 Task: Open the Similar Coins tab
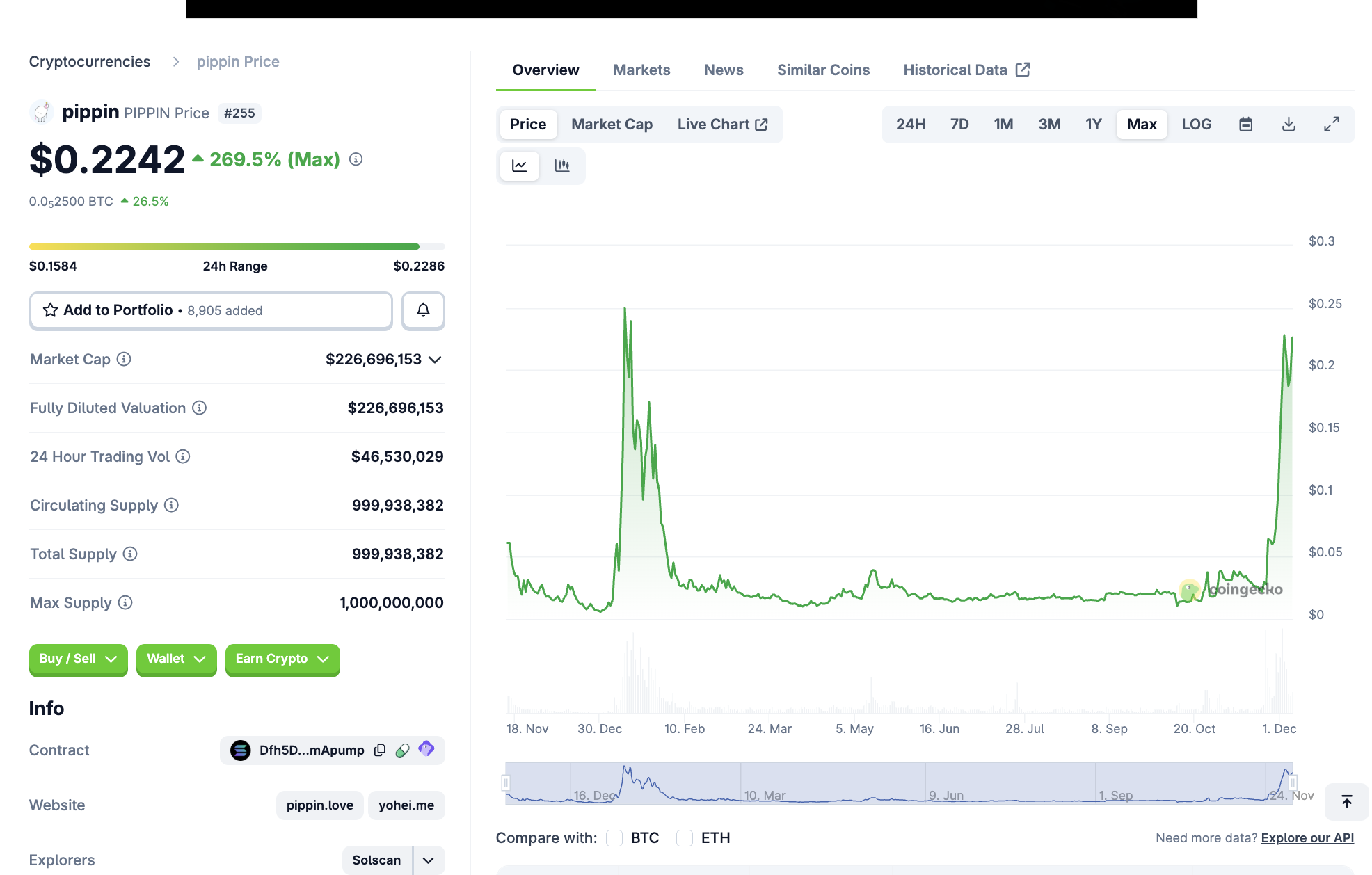[x=823, y=70]
